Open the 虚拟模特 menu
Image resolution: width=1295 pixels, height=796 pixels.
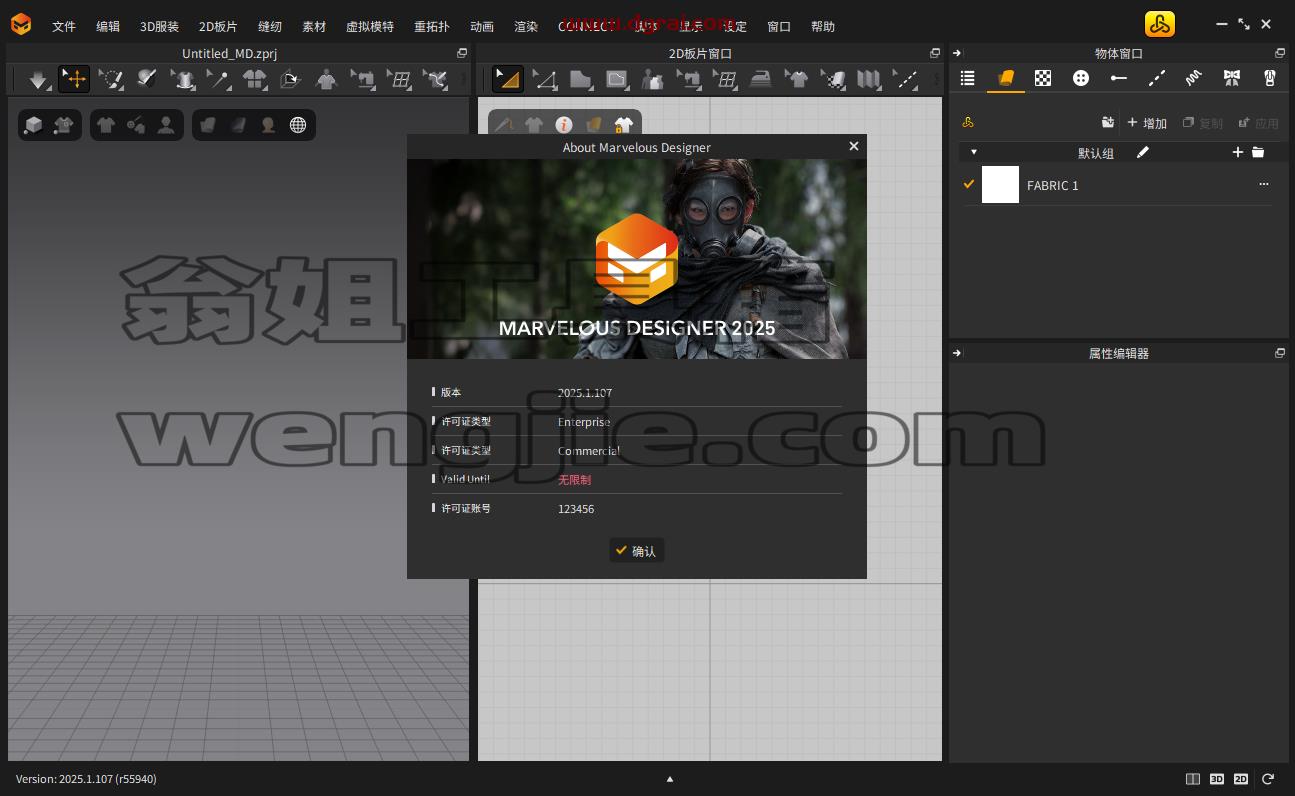pyautogui.click(x=370, y=26)
